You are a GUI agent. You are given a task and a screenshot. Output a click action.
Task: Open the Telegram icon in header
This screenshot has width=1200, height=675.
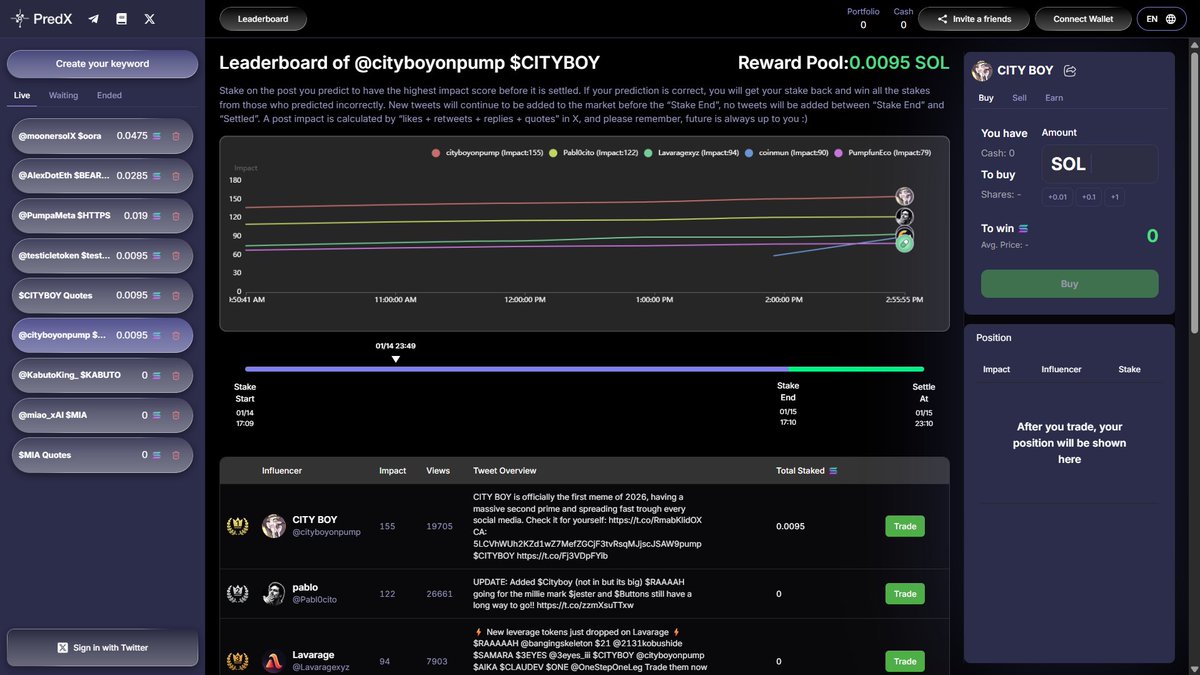[93, 19]
